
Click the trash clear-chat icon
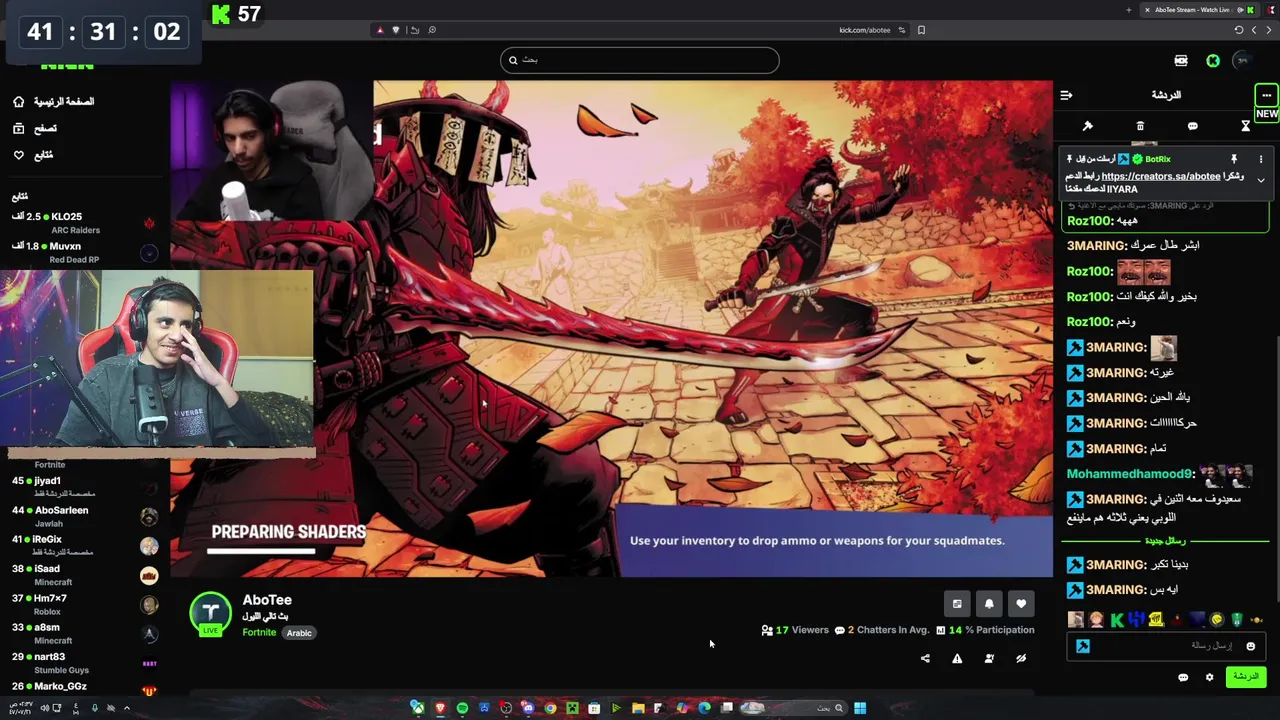click(x=1140, y=126)
